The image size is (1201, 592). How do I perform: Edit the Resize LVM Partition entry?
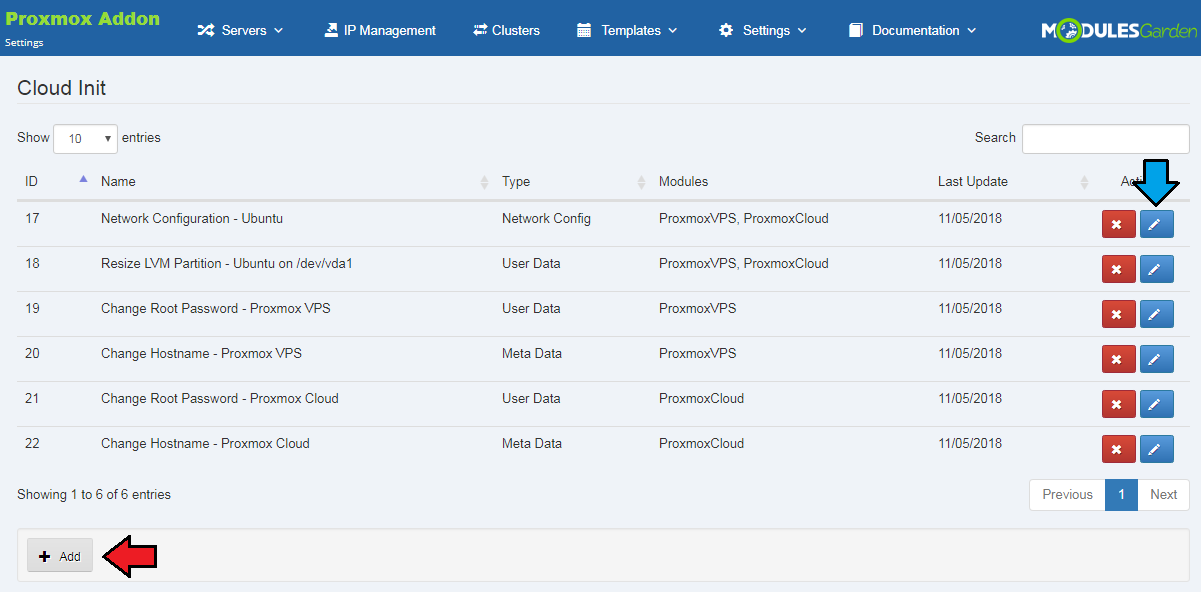click(x=1156, y=269)
